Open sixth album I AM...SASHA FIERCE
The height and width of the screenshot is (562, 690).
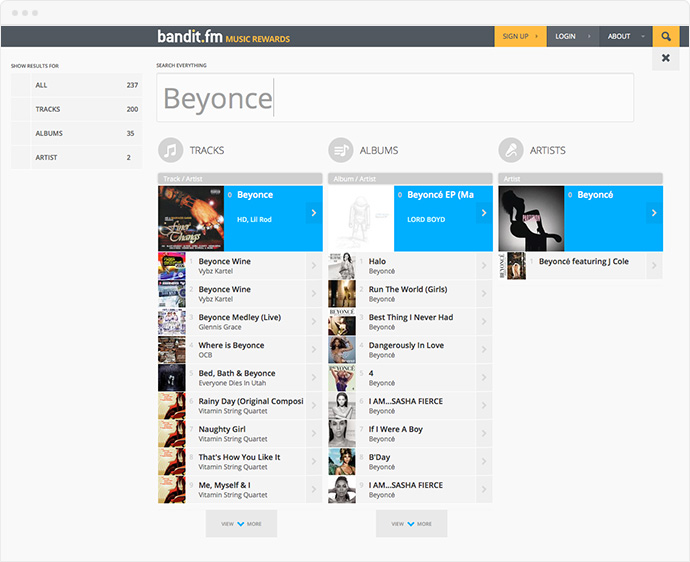point(410,406)
